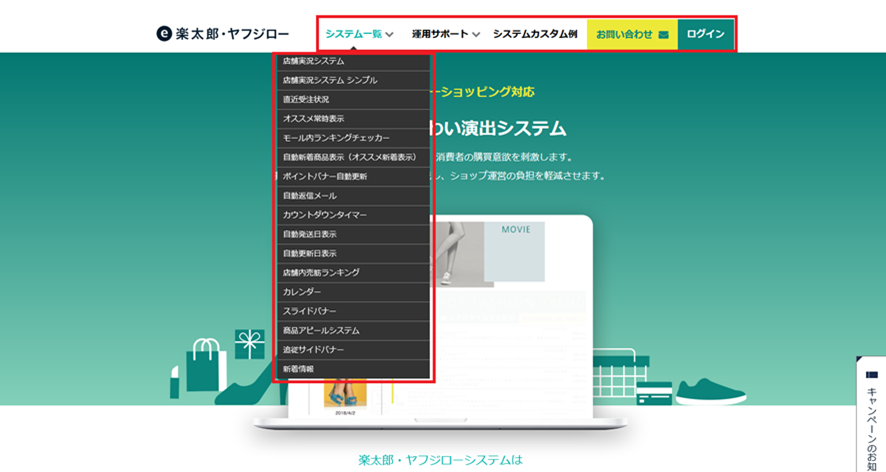Select 店舗実況システム シンプル entry

353,80
